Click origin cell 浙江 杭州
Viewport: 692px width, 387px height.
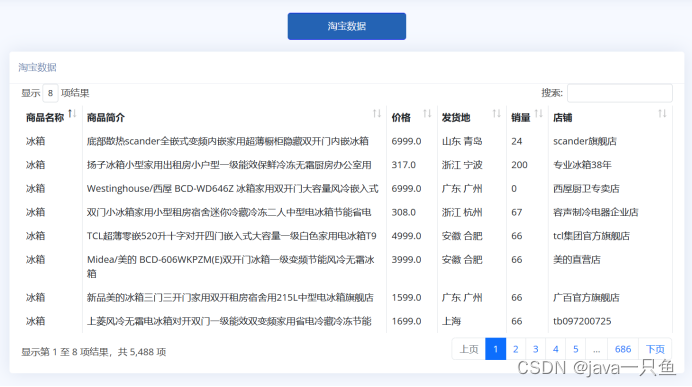tap(462, 212)
